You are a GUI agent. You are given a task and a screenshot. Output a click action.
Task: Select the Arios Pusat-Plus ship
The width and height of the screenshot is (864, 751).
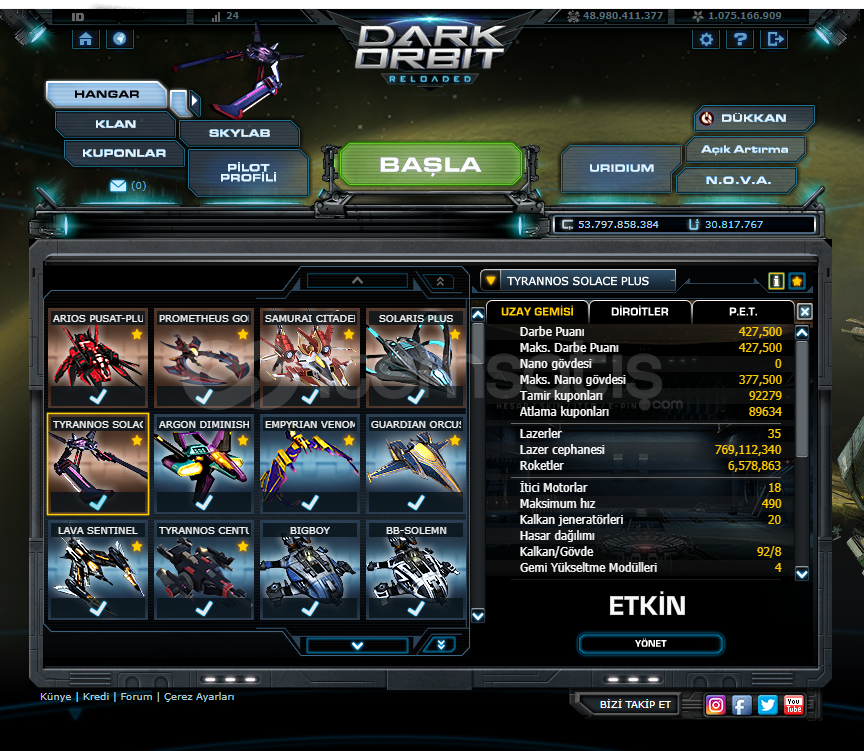(98, 358)
